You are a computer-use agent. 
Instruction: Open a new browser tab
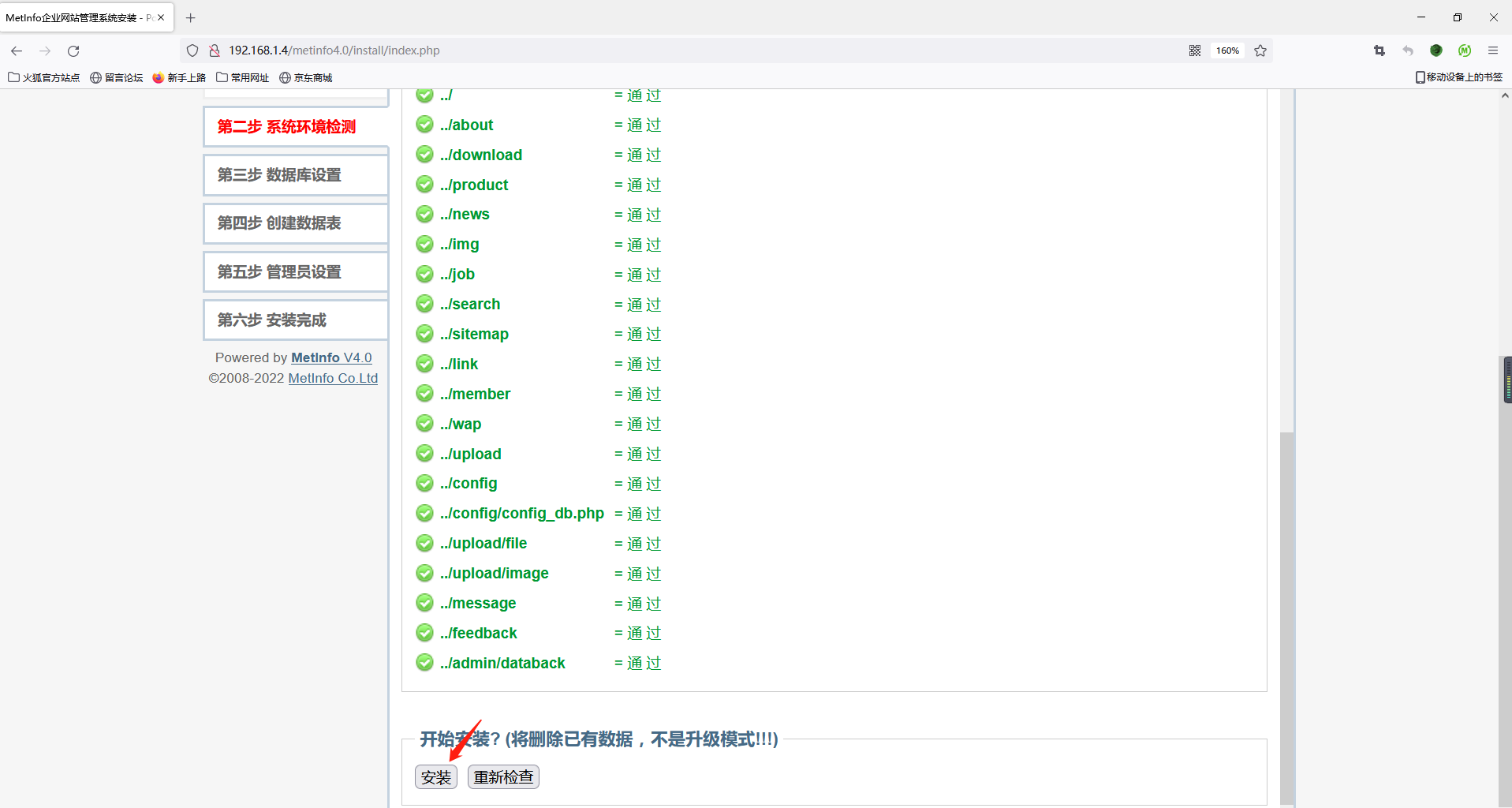(x=190, y=17)
